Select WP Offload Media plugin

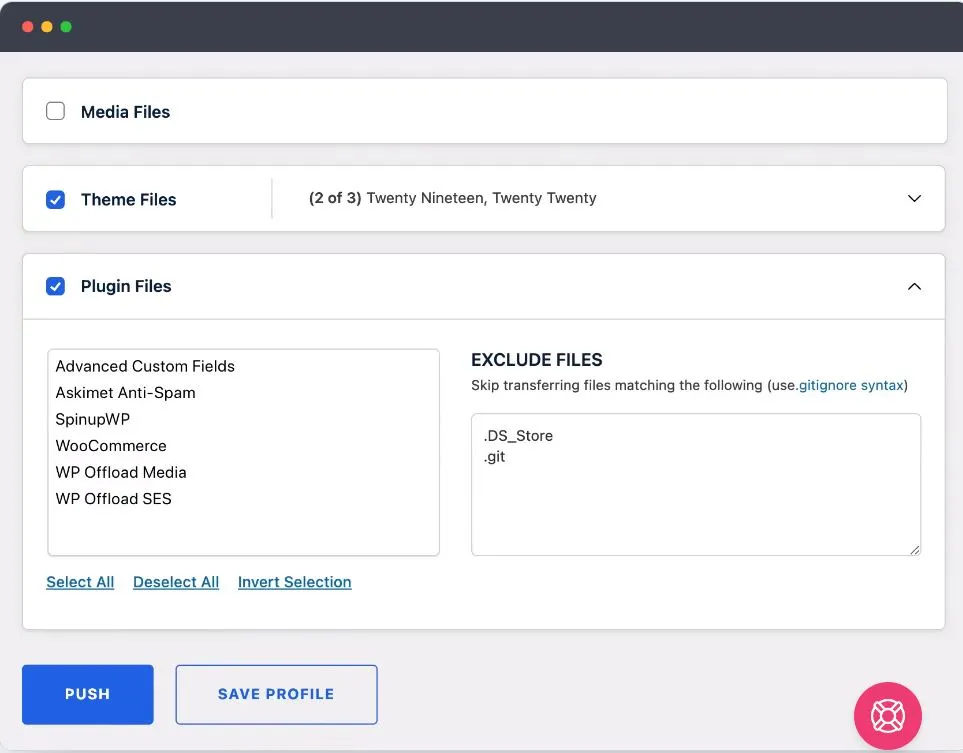point(120,472)
